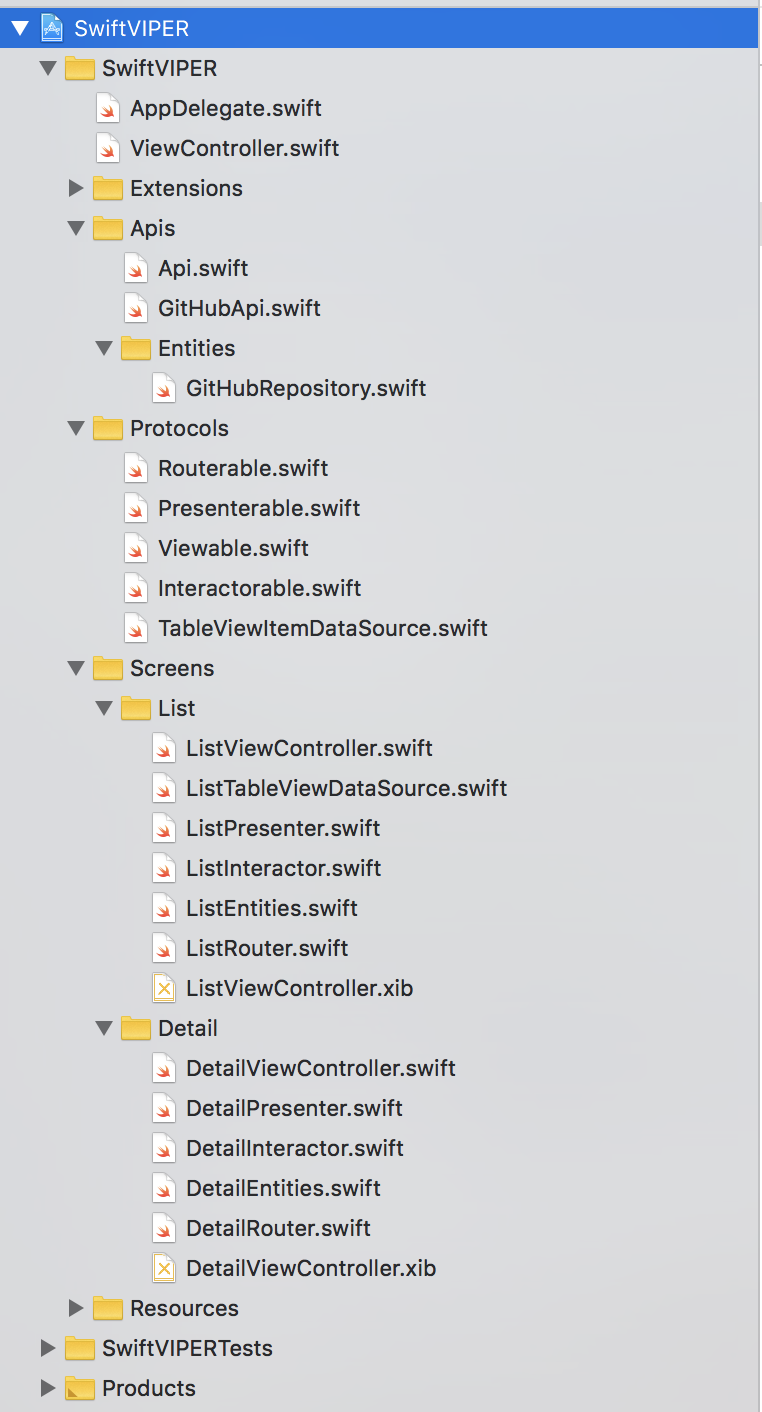Screen dimensions: 762x1412
Task: Collapse the List folder triangle
Action: 103,709
